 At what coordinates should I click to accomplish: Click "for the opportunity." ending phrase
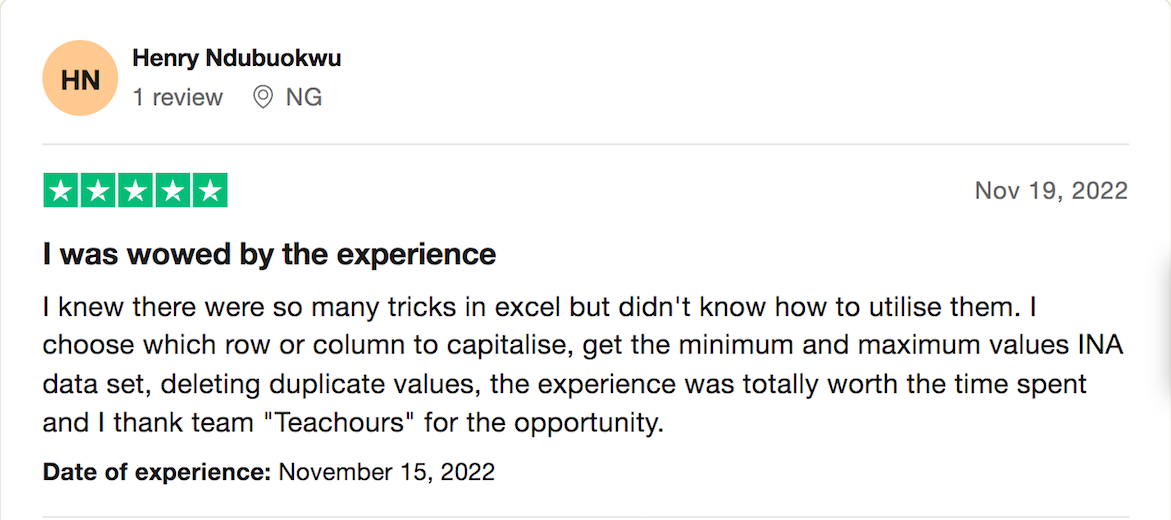544,424
